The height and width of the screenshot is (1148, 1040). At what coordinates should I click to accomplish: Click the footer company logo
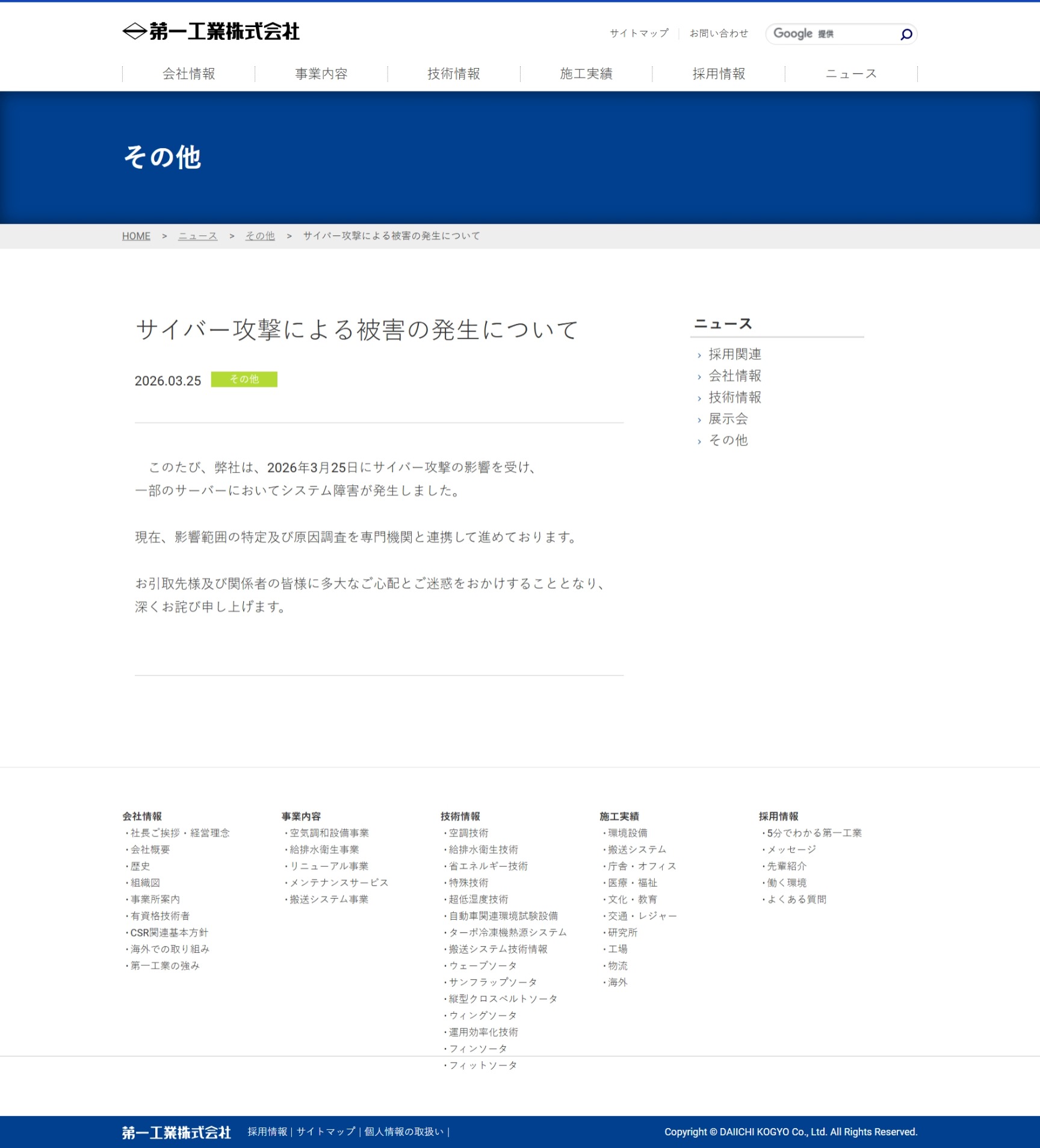pos(176,1132)
